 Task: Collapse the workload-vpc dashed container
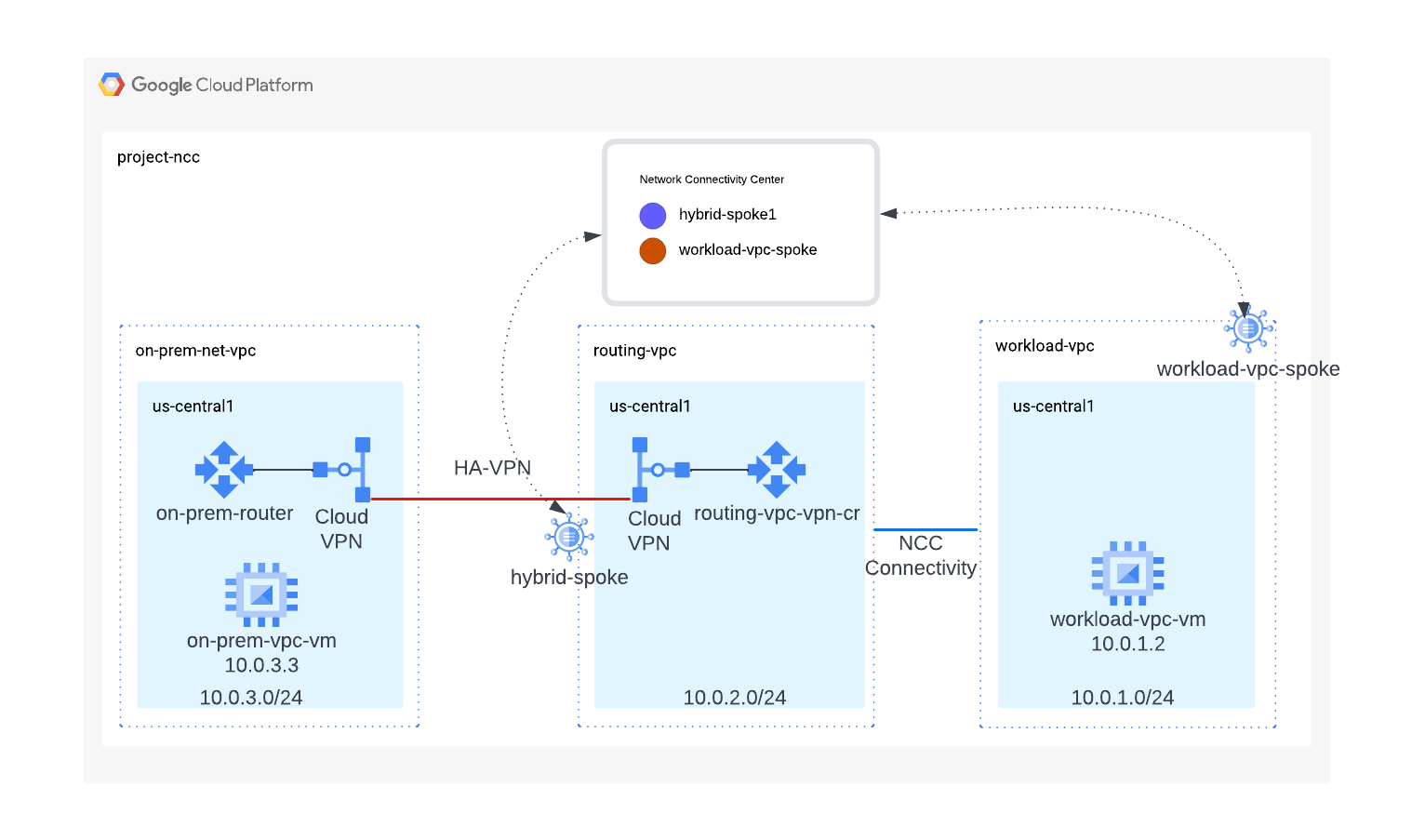click(1044, 345)
